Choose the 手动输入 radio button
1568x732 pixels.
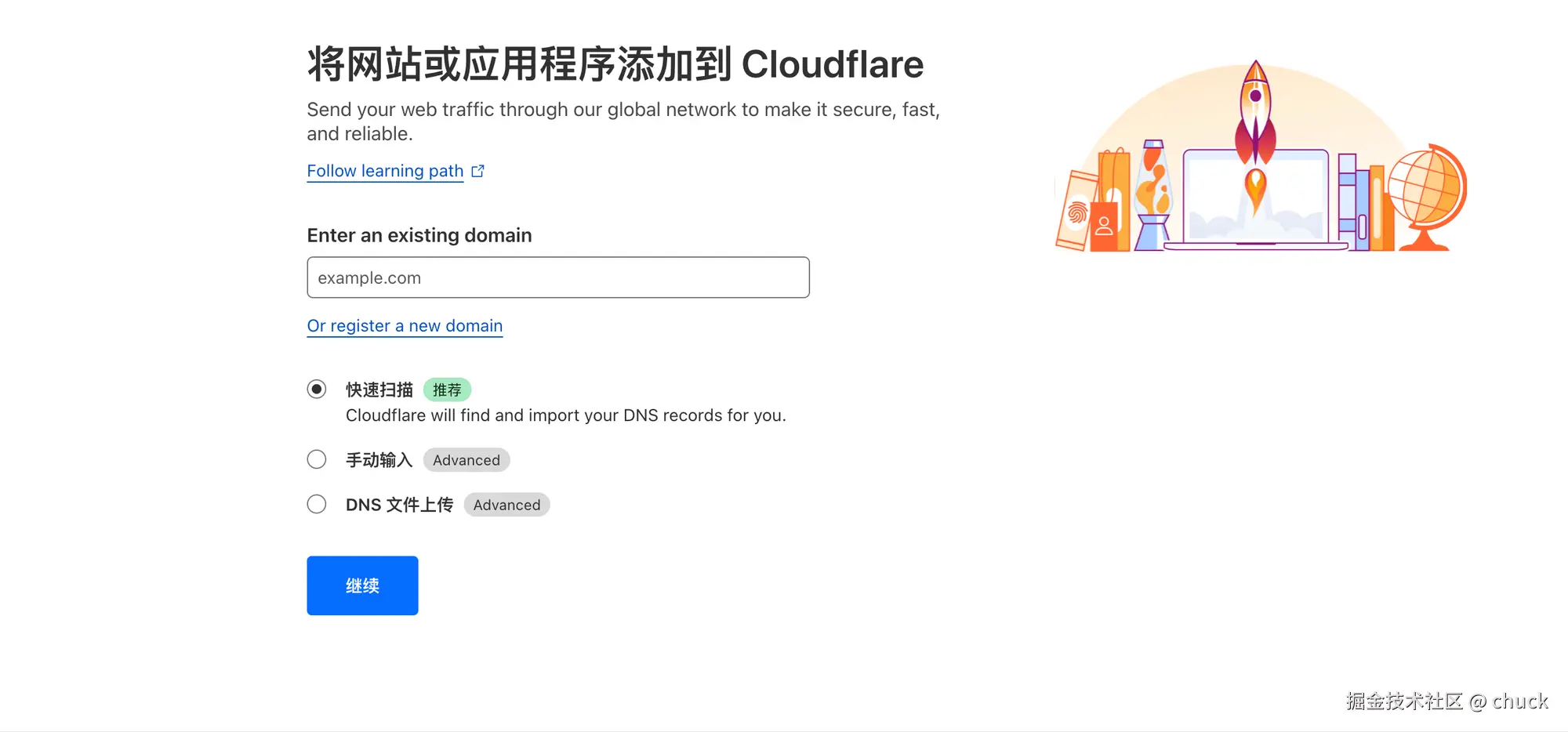pos(317,459)
